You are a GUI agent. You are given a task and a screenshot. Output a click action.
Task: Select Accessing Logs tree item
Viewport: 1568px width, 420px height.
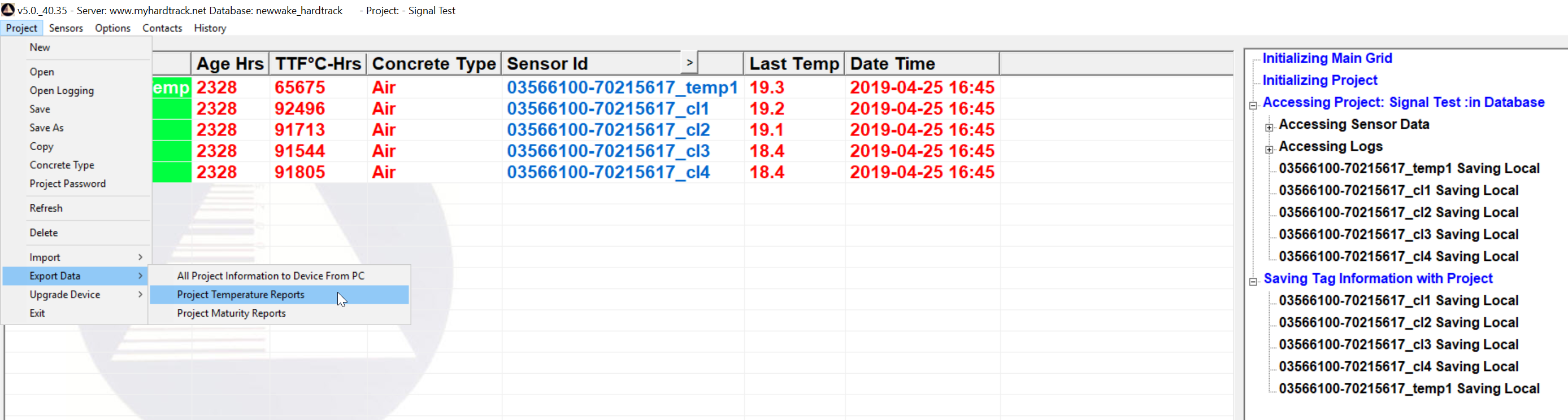point(1331,146)
